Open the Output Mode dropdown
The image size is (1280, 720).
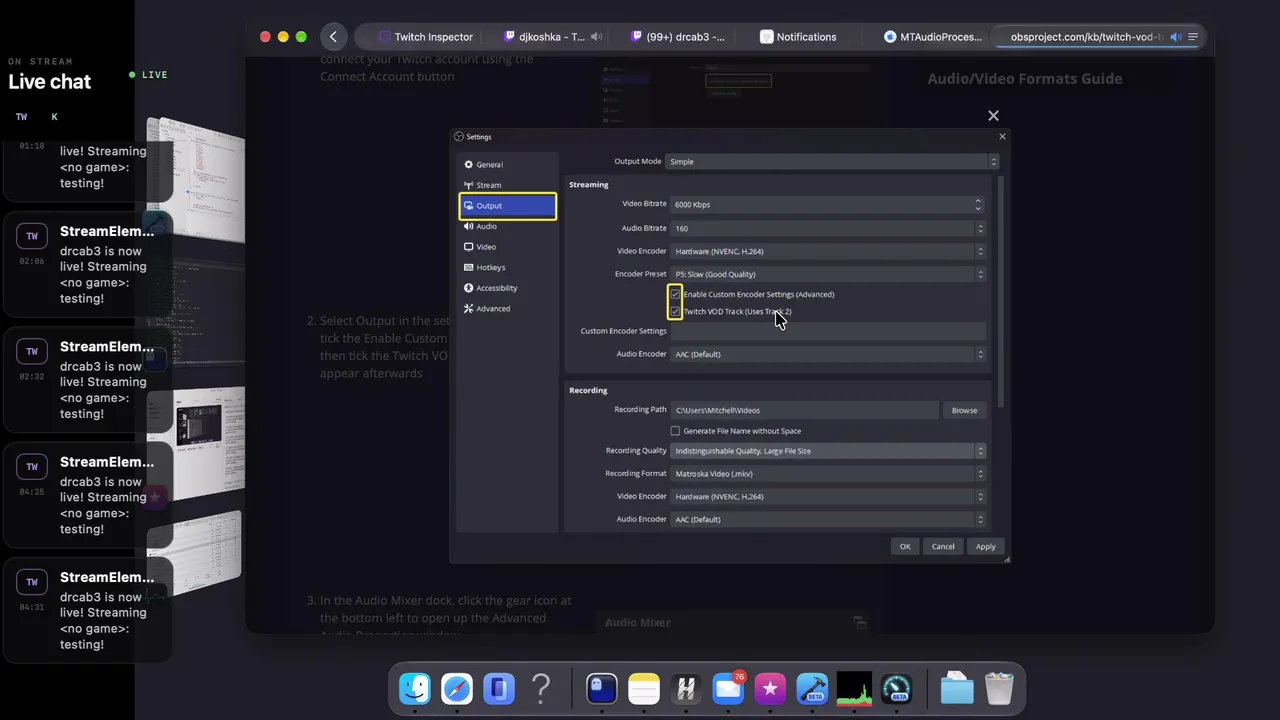pyautogui.click(x=832, y=161)
